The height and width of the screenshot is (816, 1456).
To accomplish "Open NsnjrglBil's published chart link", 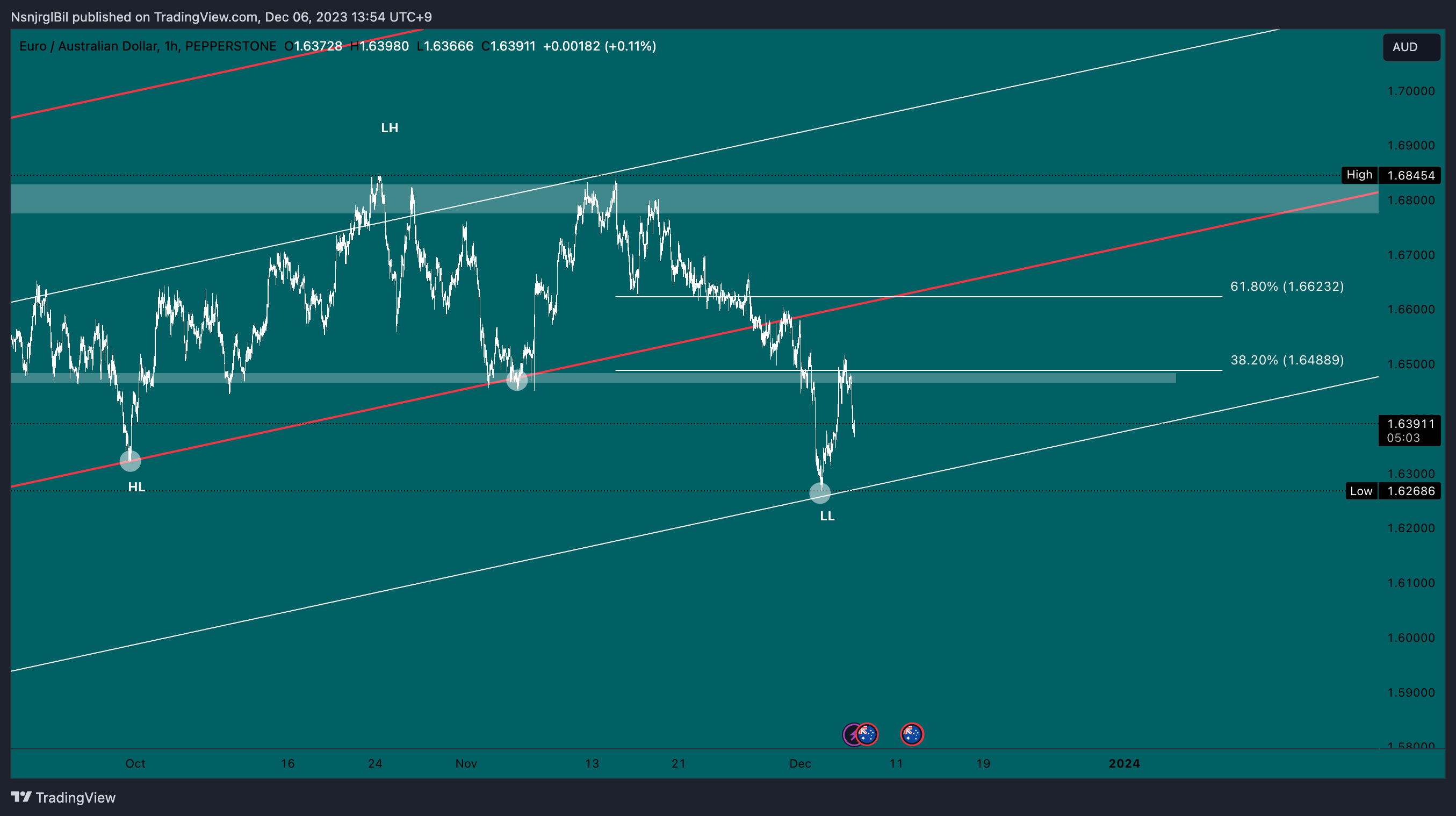I will pos(40,17).
